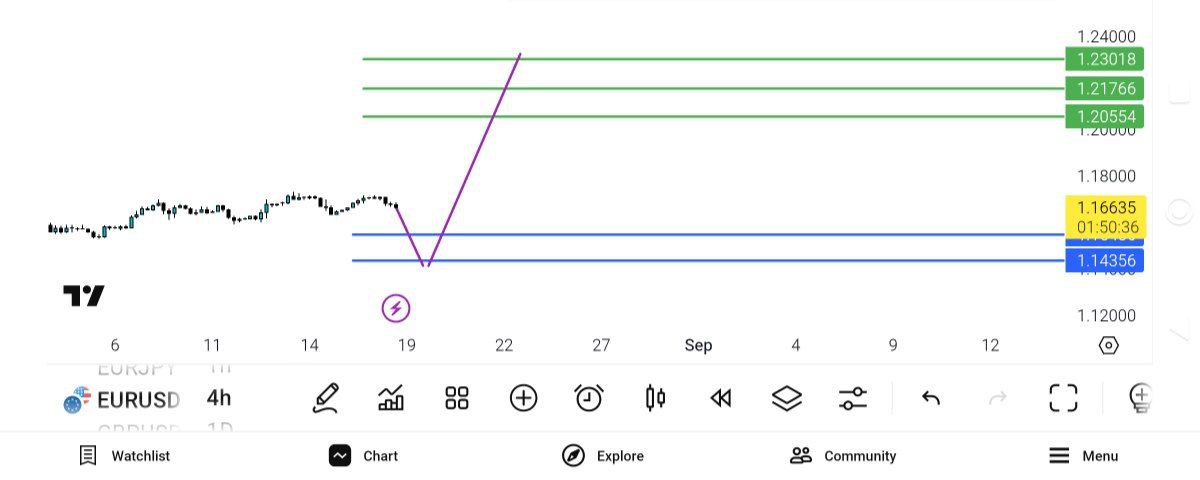The width and height of the screenshot is (1200, 480).
Task: Open the Community tab
Action: click(x=843, y=456)
